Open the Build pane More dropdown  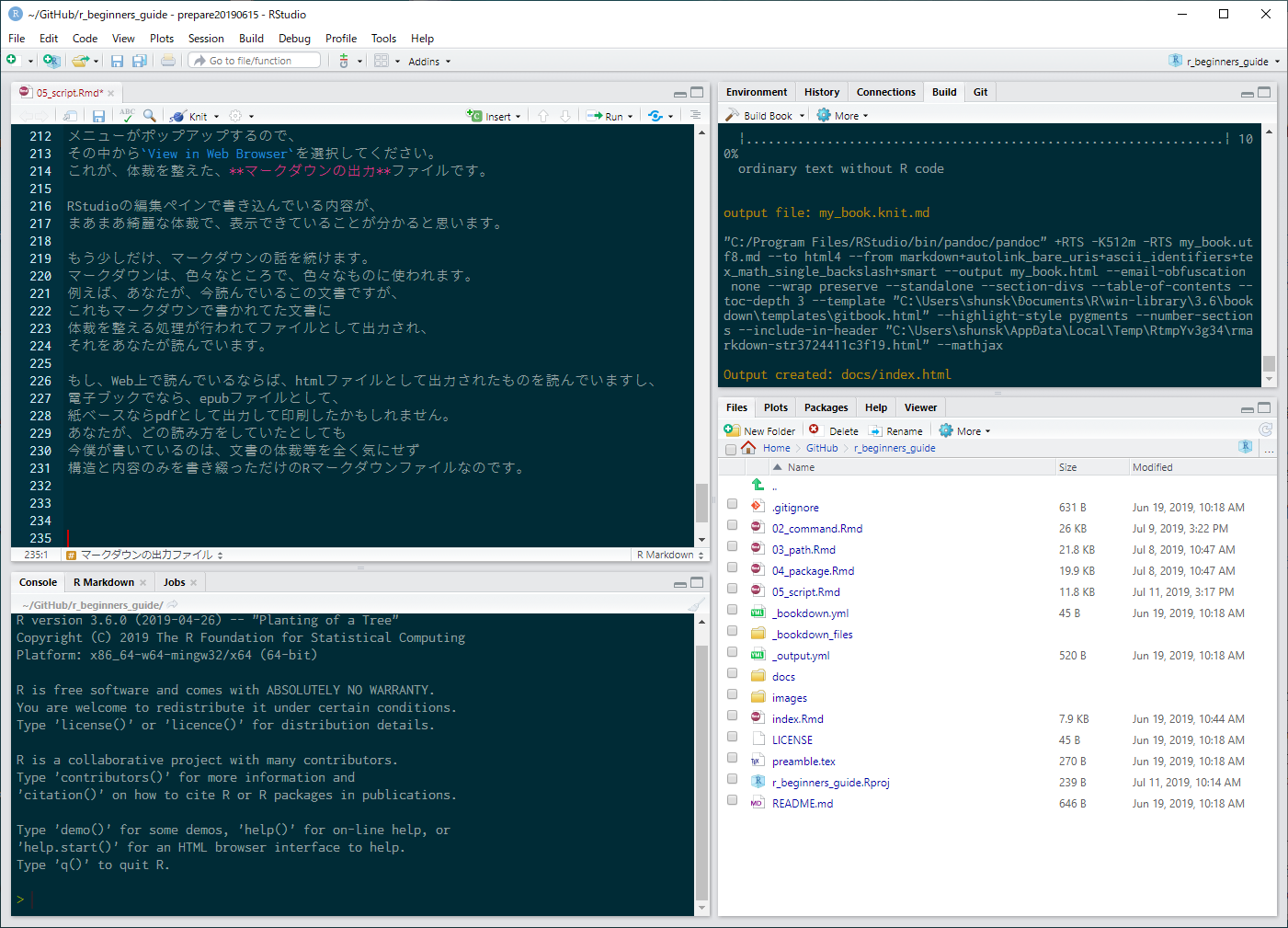point(842,116)
